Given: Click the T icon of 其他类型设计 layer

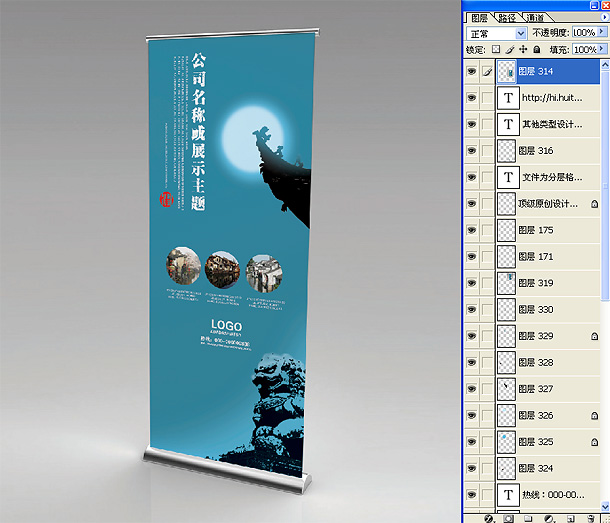Looking at the screenshot, I should [508, 124].
